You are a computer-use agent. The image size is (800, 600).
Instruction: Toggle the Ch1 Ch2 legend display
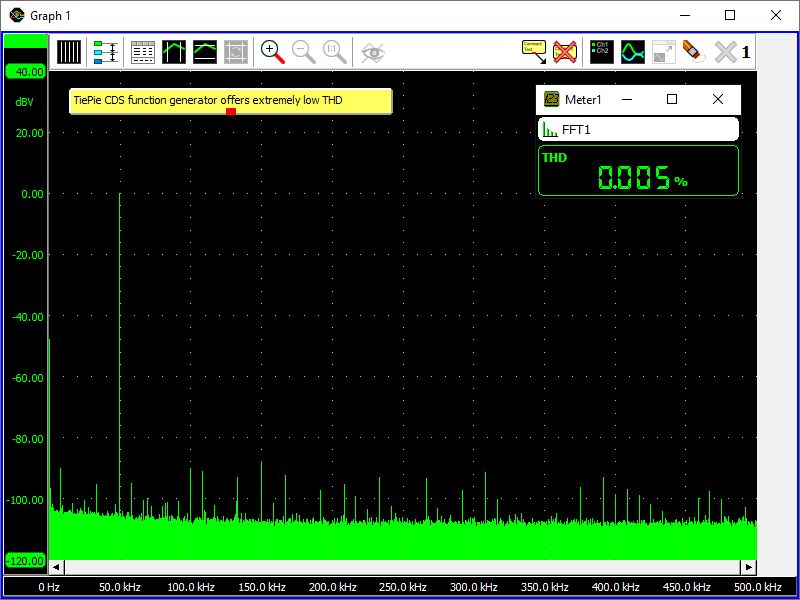point(601,52)
